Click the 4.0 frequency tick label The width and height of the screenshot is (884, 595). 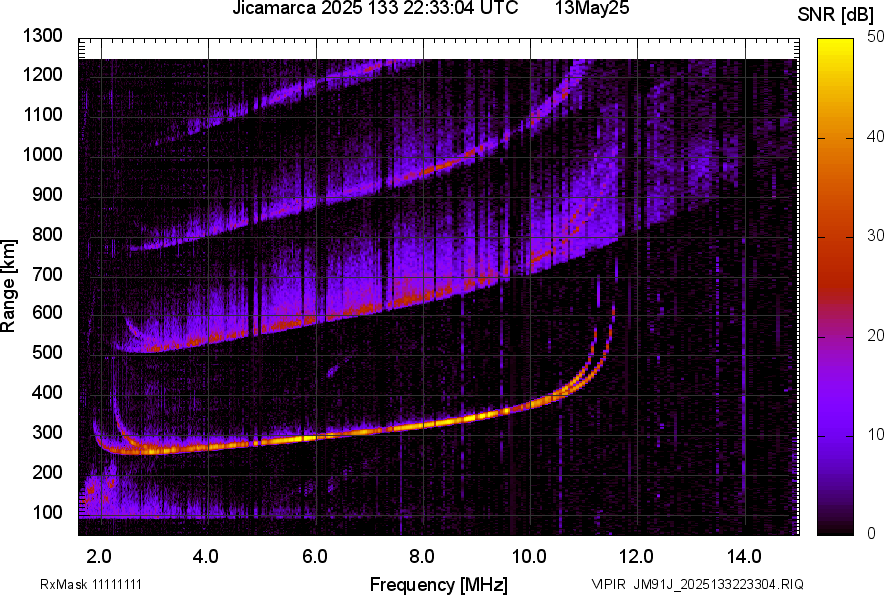click(206, 557)
